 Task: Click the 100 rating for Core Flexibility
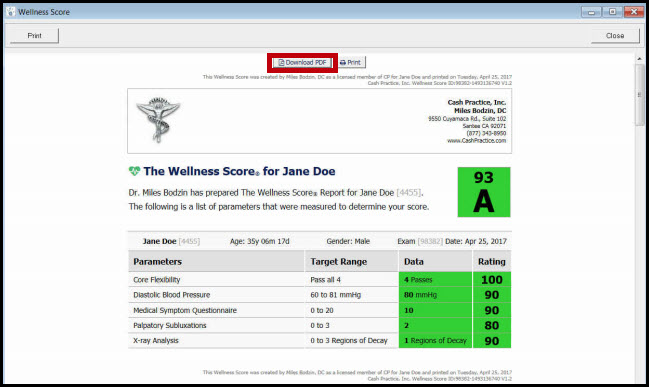click(x=492, y=280)
